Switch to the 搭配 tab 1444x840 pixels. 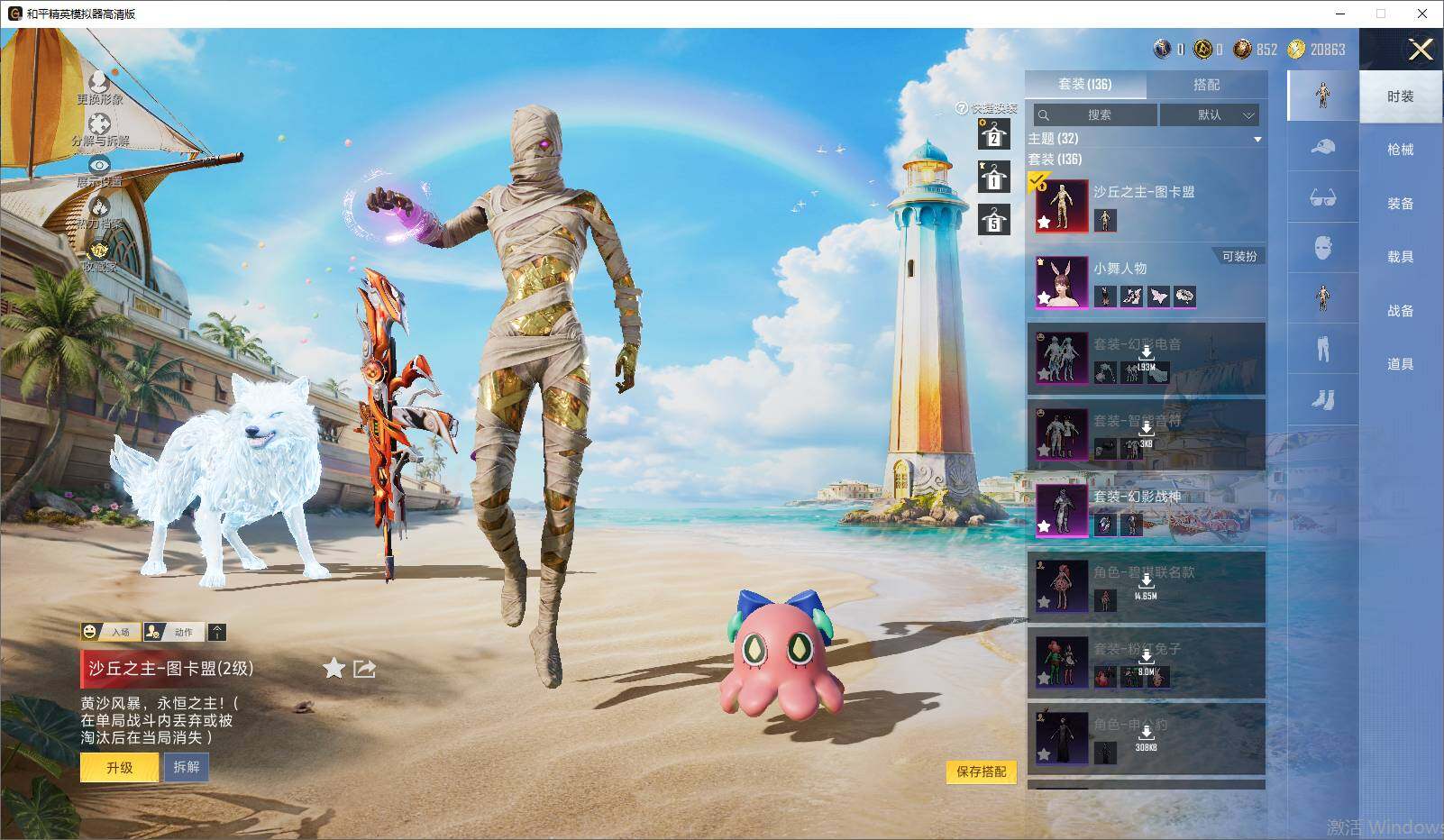click(1206, 84)
